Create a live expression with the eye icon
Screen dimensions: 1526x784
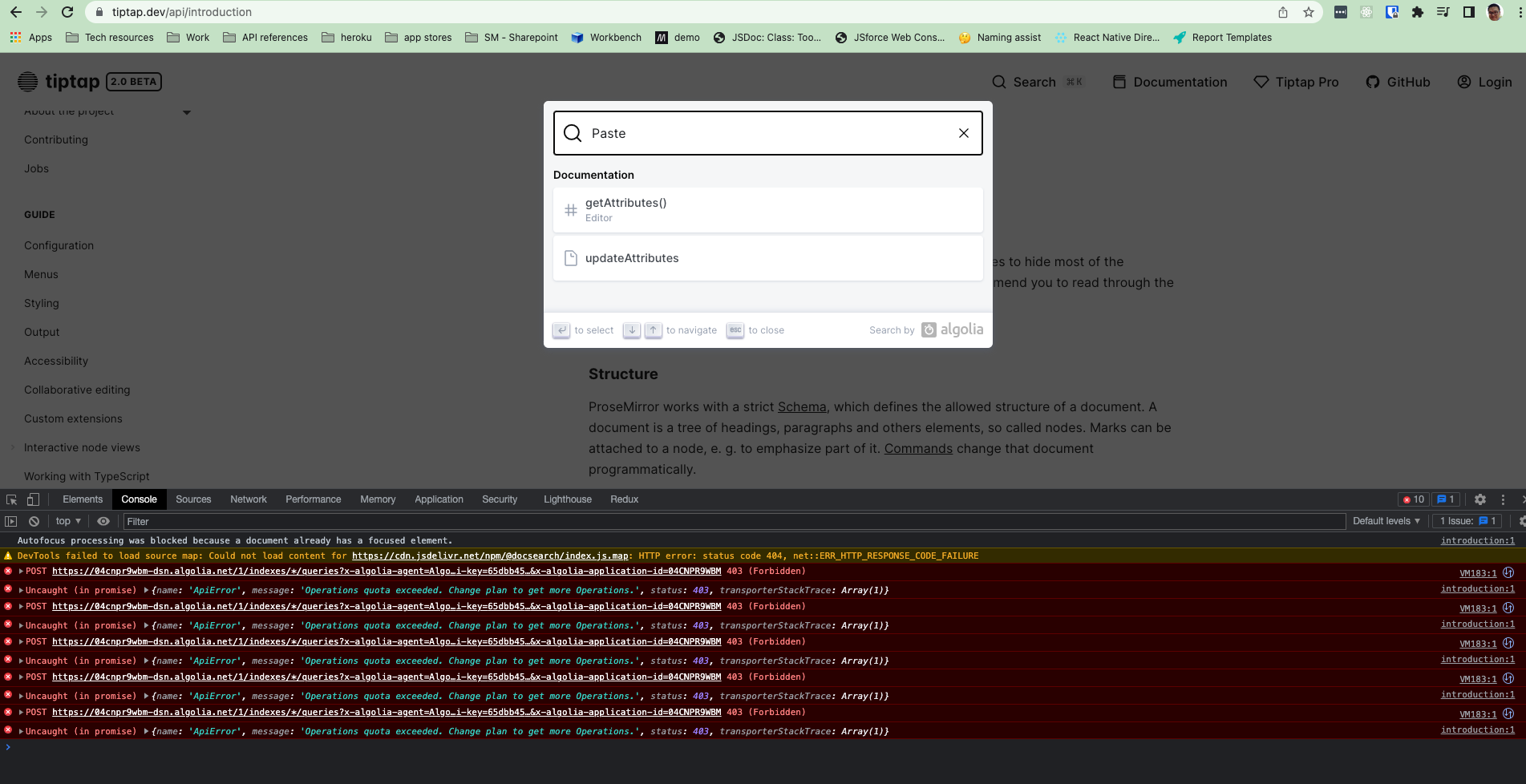103,521
